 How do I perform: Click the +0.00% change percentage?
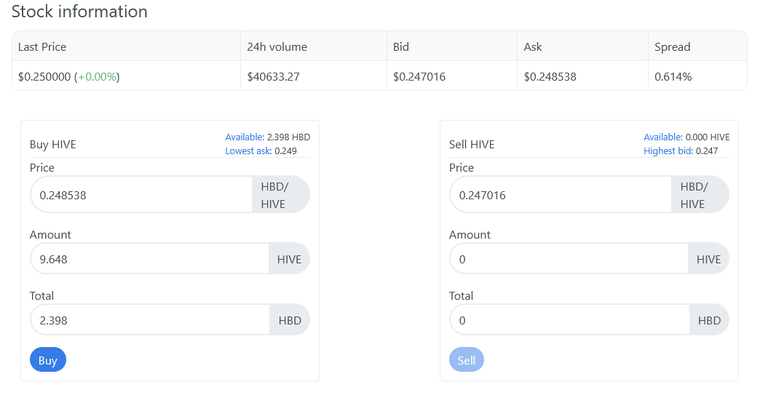pos(97,77)
